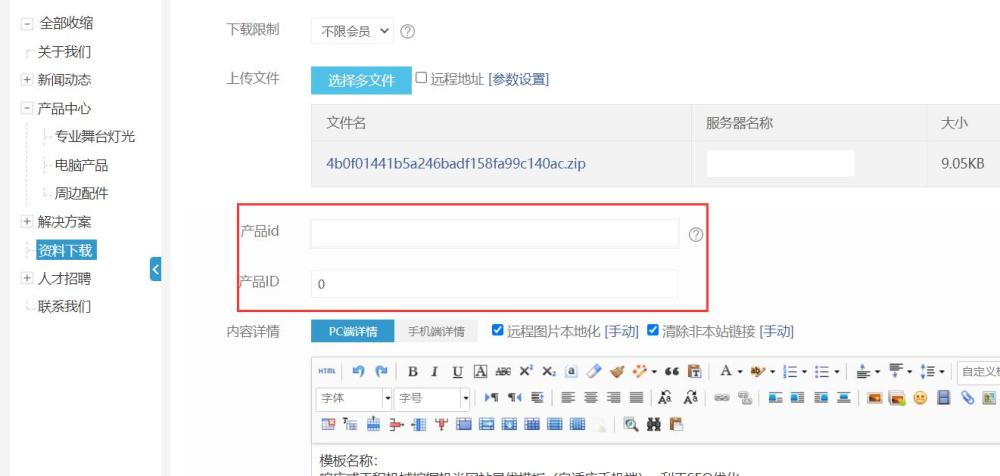This screenshot has width=1000, height=476.
Task: Apply superscript formatting
Action: 526,371
